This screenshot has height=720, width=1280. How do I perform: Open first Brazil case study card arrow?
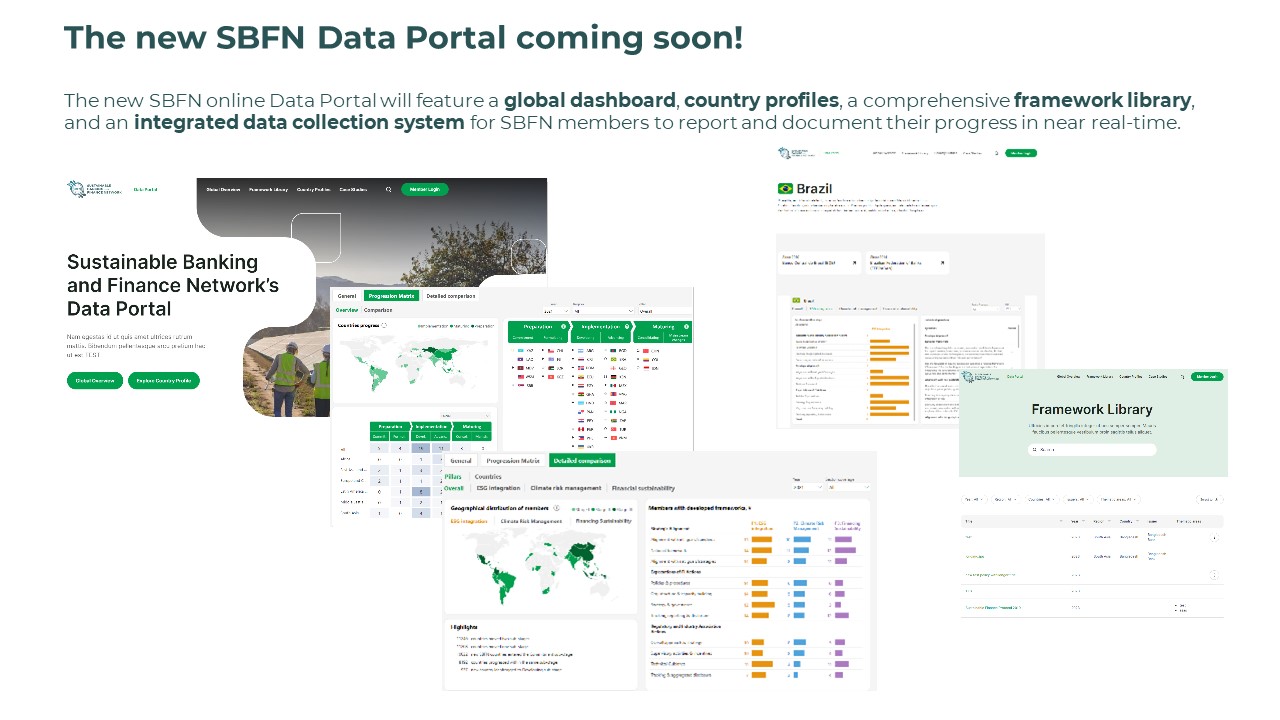point(855,263)
